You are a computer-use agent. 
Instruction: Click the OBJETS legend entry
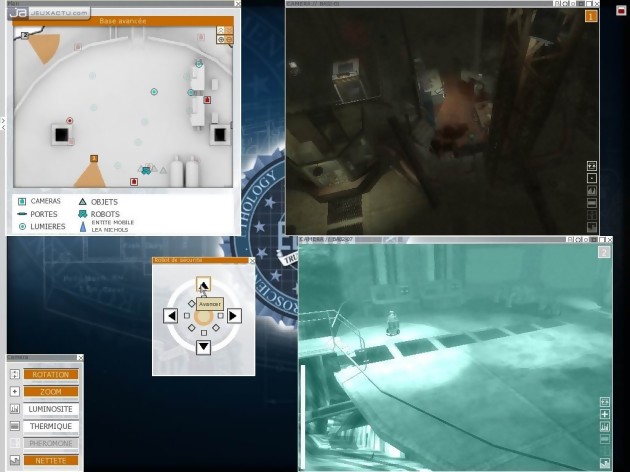(x=98, y=202)
